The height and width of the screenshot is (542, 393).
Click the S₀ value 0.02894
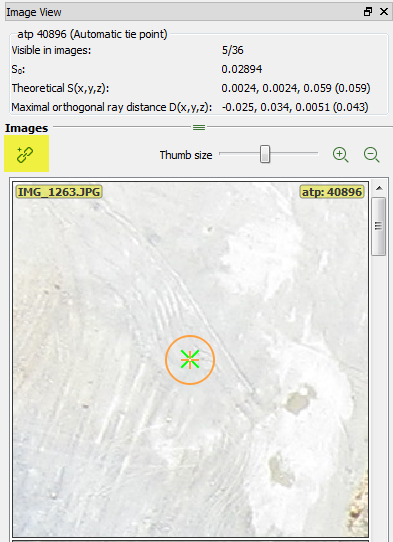[x=242, y=69]
